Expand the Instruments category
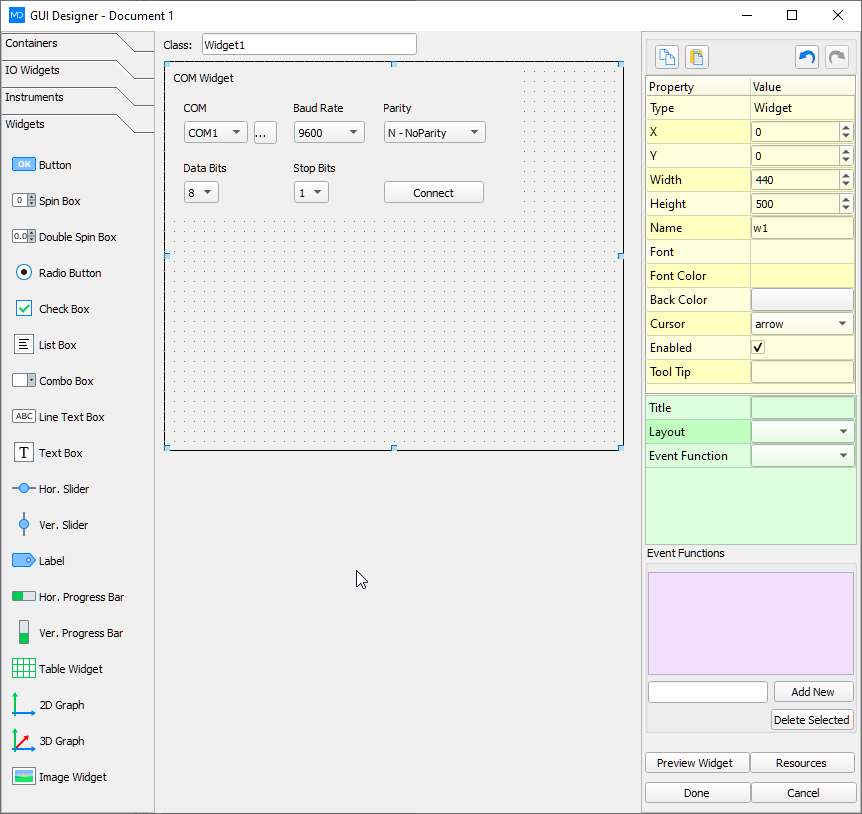Screen dimensions: 862x814 click(x=40, y=97)
